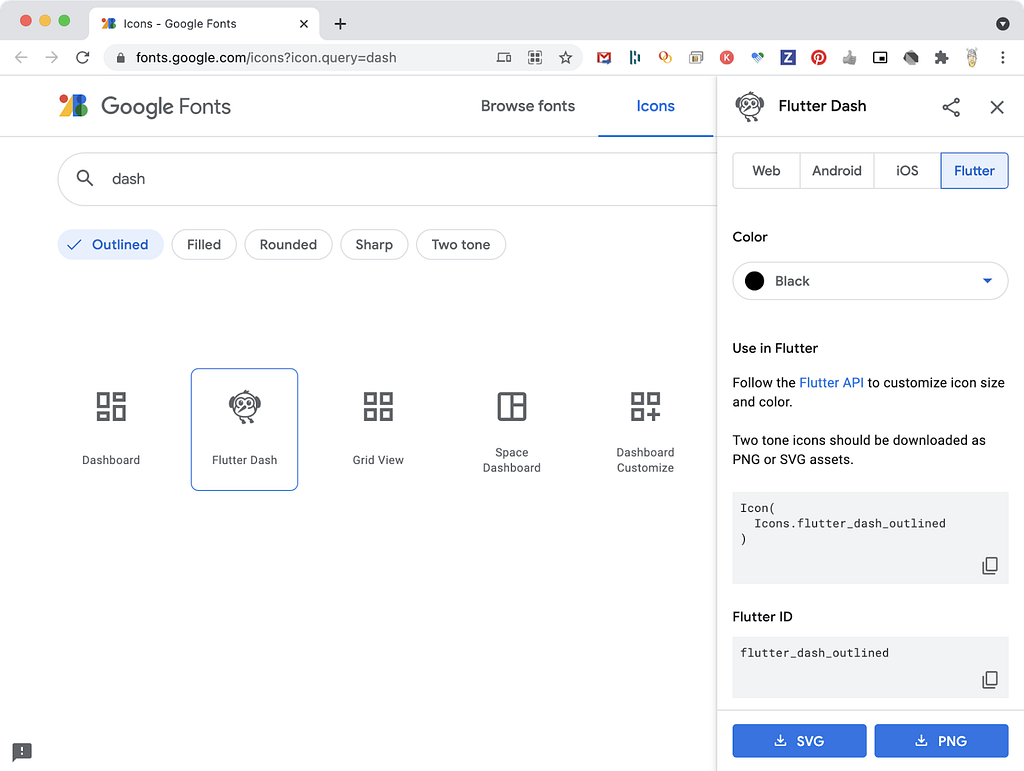Open the Pinterest extension icon
The height and width of the screenshot is (771, 1024).
pos(818,57)
